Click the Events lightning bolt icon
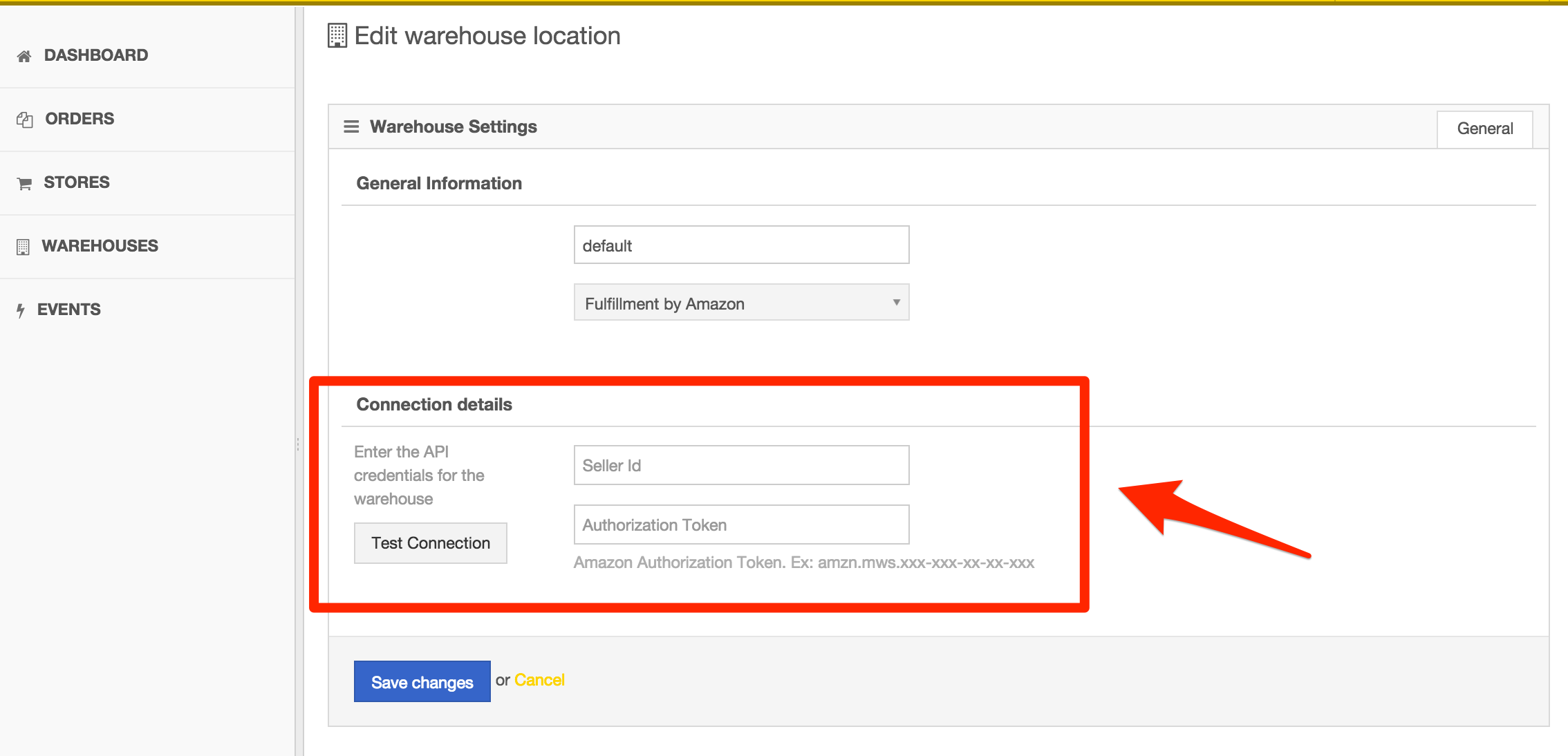 [21, 310]
